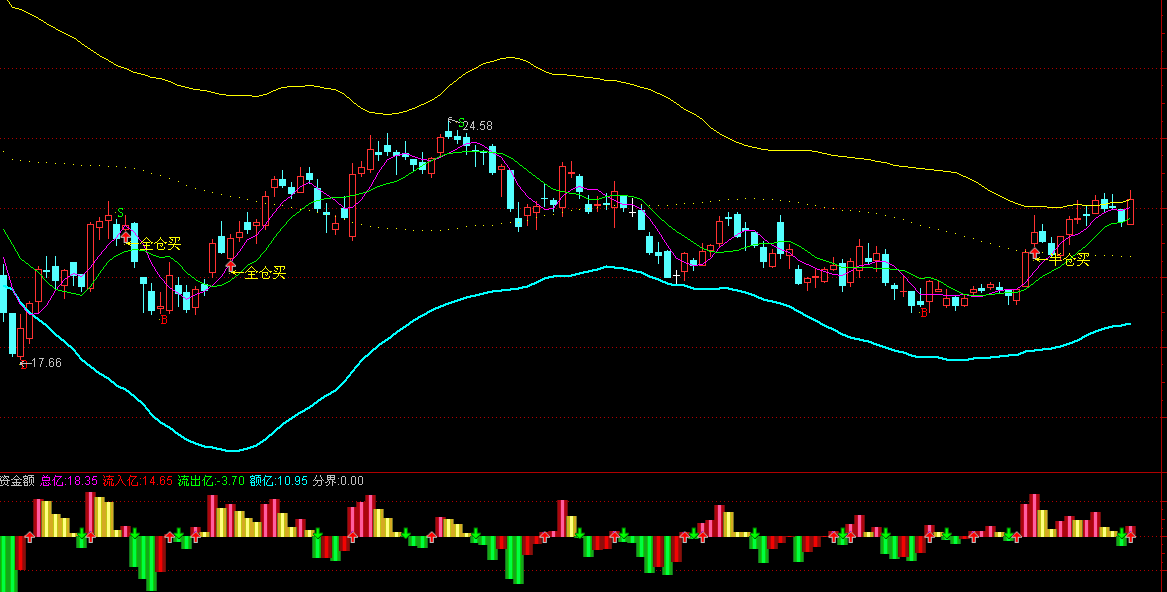This screenshot has width=1167, height=592.
Task: Click the red arrow beside 半仓买
Action: [1035, 253]
